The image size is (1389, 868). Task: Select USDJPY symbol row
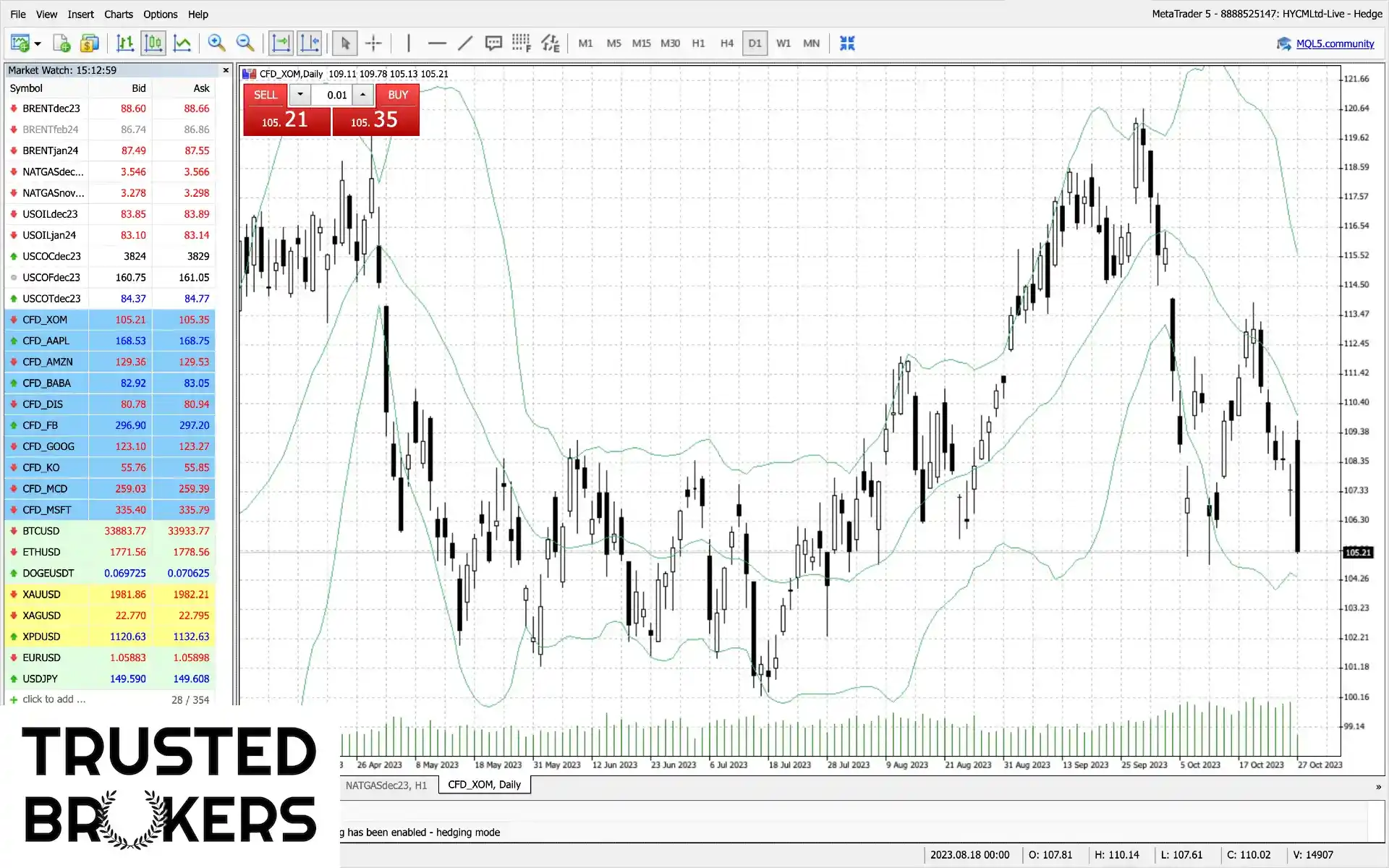pyautogui.click(x=110, y=678)
